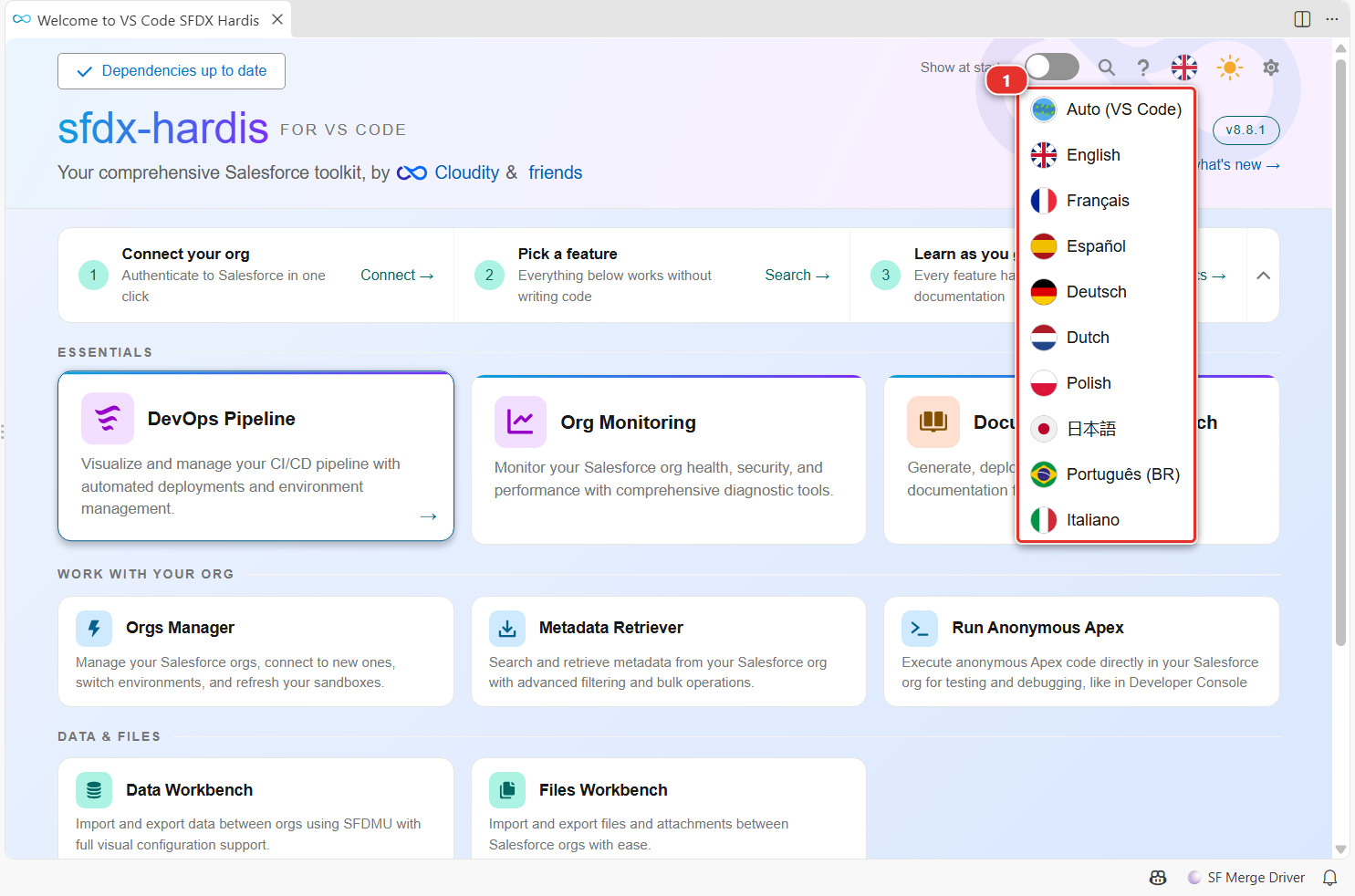The width and height of the screenshot is (1355, 896).
Task: Click step 3 Learn as you go circle
Action: pos(885,275)
